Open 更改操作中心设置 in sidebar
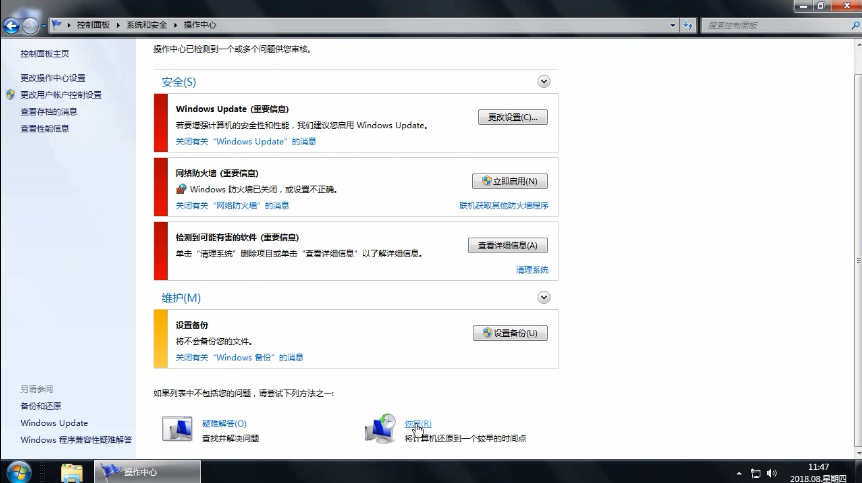 tap(53, 78)
